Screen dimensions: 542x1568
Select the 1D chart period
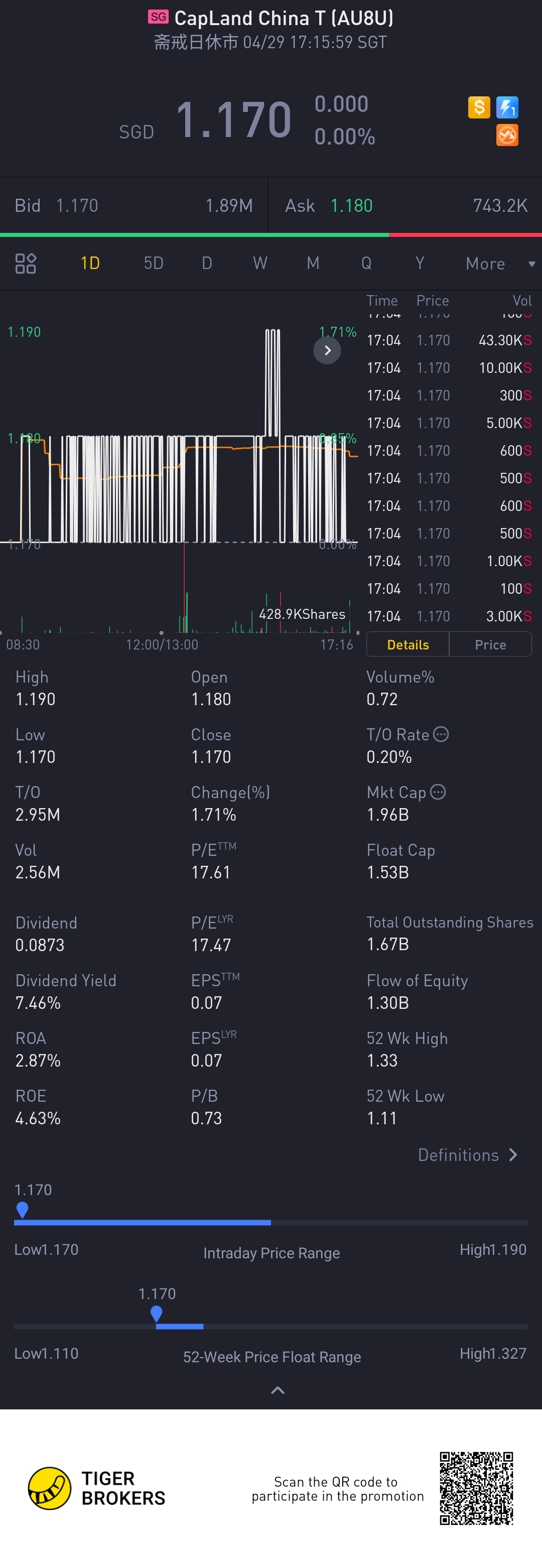click(90, 263)
